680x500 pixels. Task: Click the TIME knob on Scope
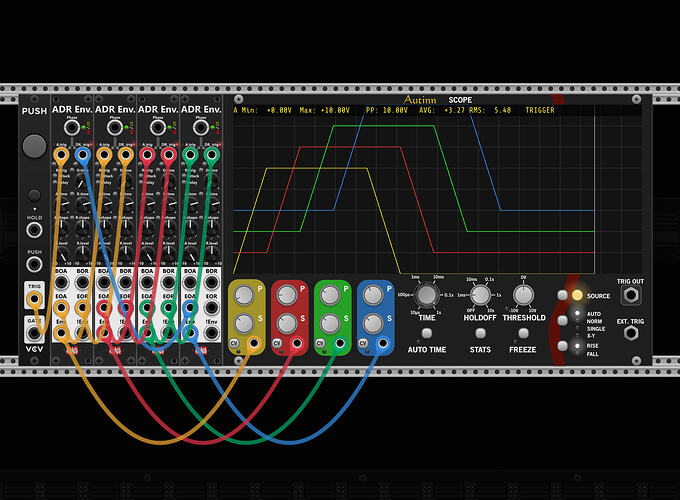click(427, 295)
